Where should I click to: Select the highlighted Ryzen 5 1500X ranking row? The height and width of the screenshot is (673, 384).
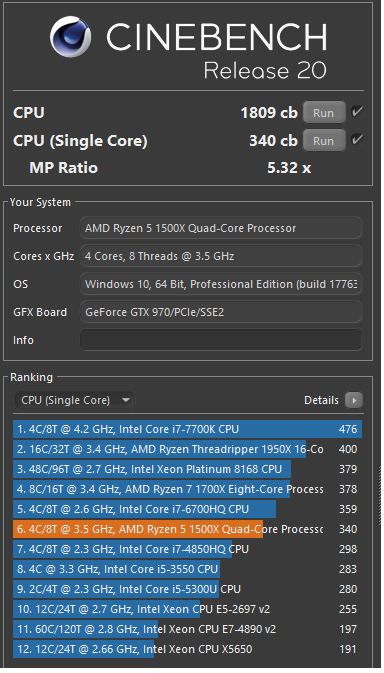pos(187,529)
